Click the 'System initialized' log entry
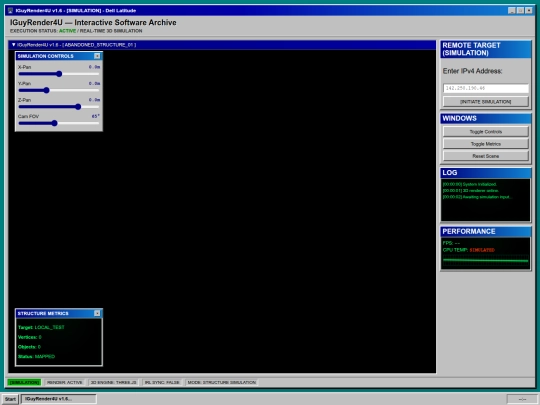 click(469, 184)
